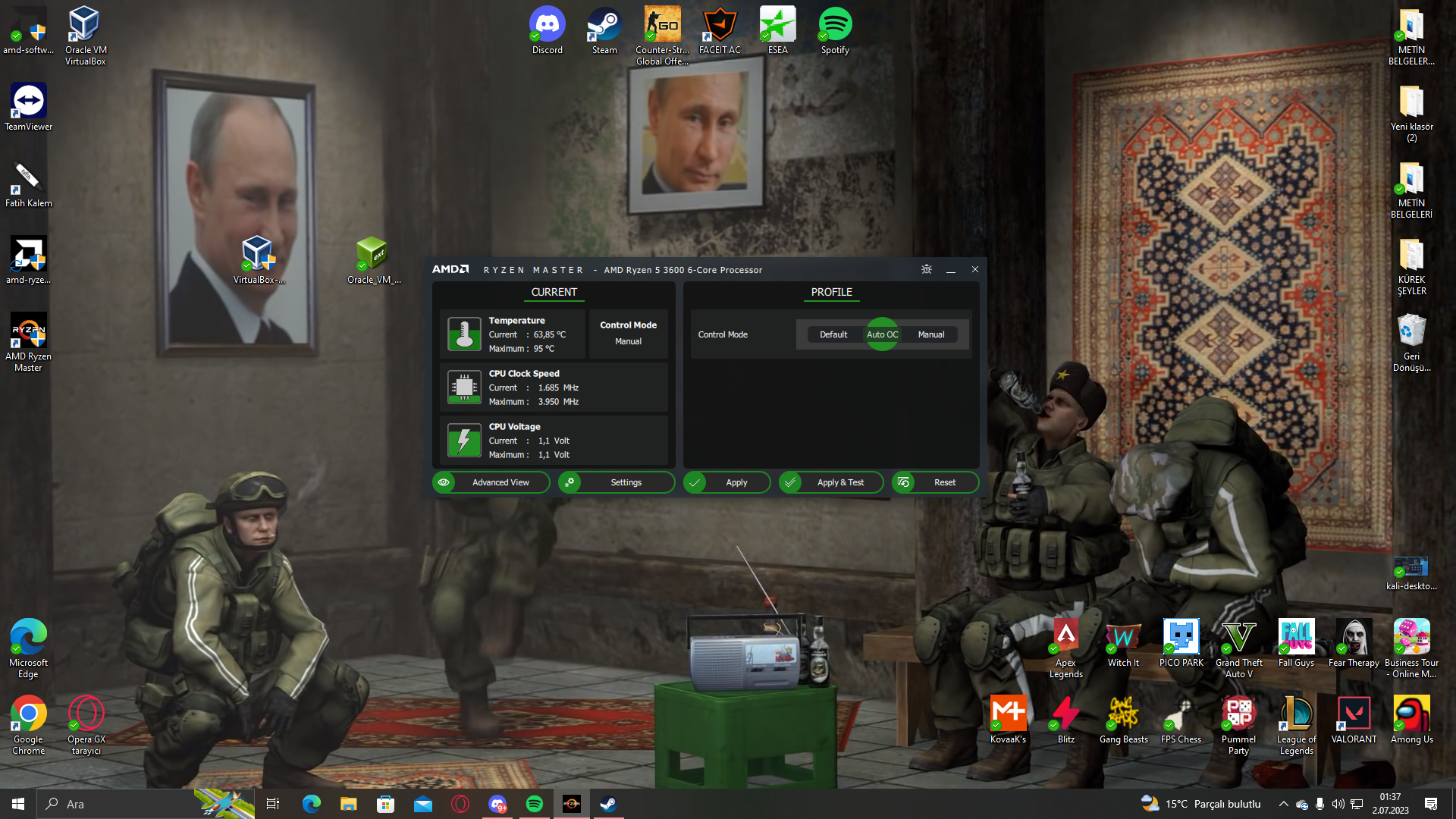
Task: Select Default control mode
Action: coord(833,334)
